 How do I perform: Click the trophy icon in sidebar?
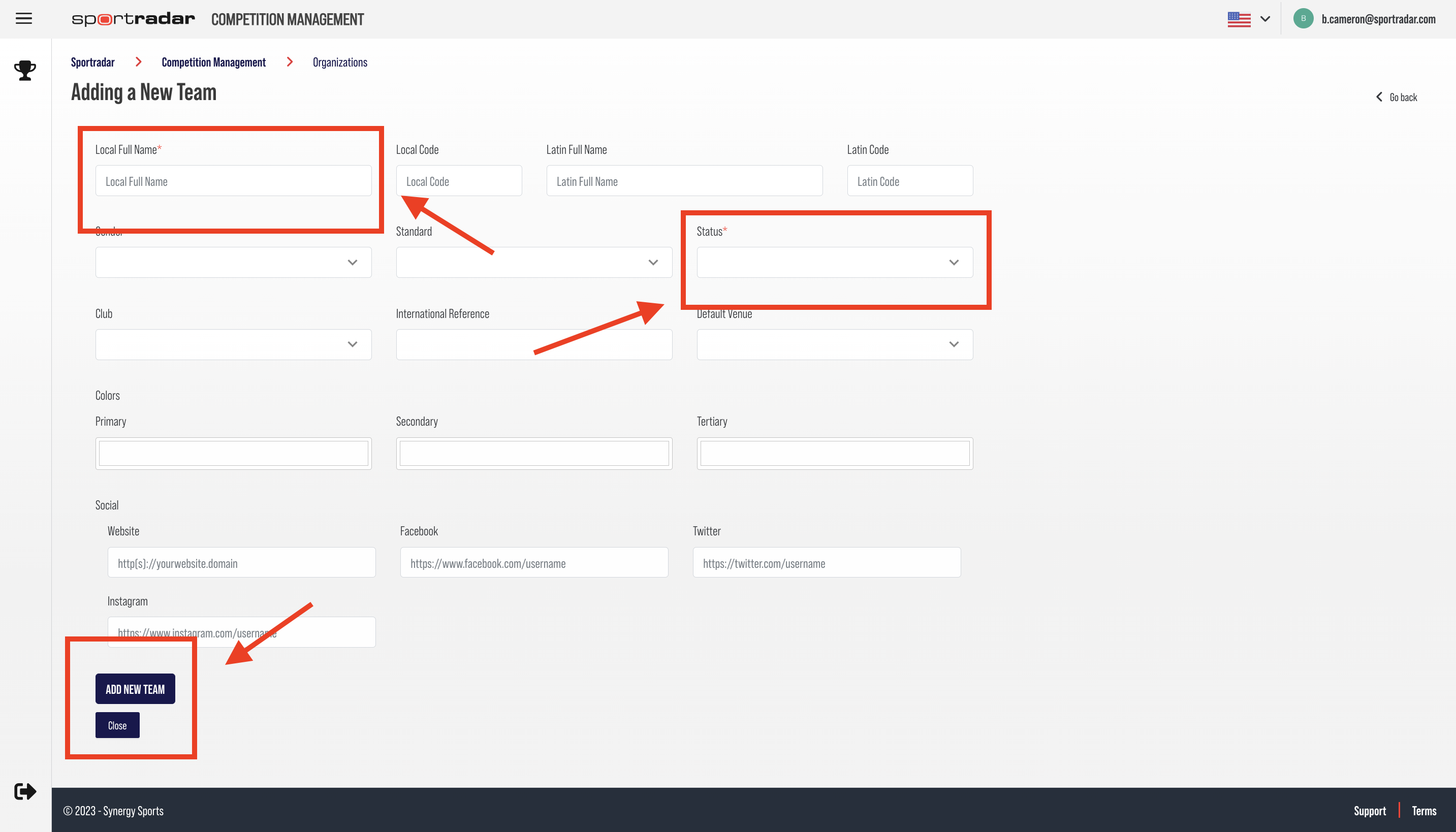point(25,70)
